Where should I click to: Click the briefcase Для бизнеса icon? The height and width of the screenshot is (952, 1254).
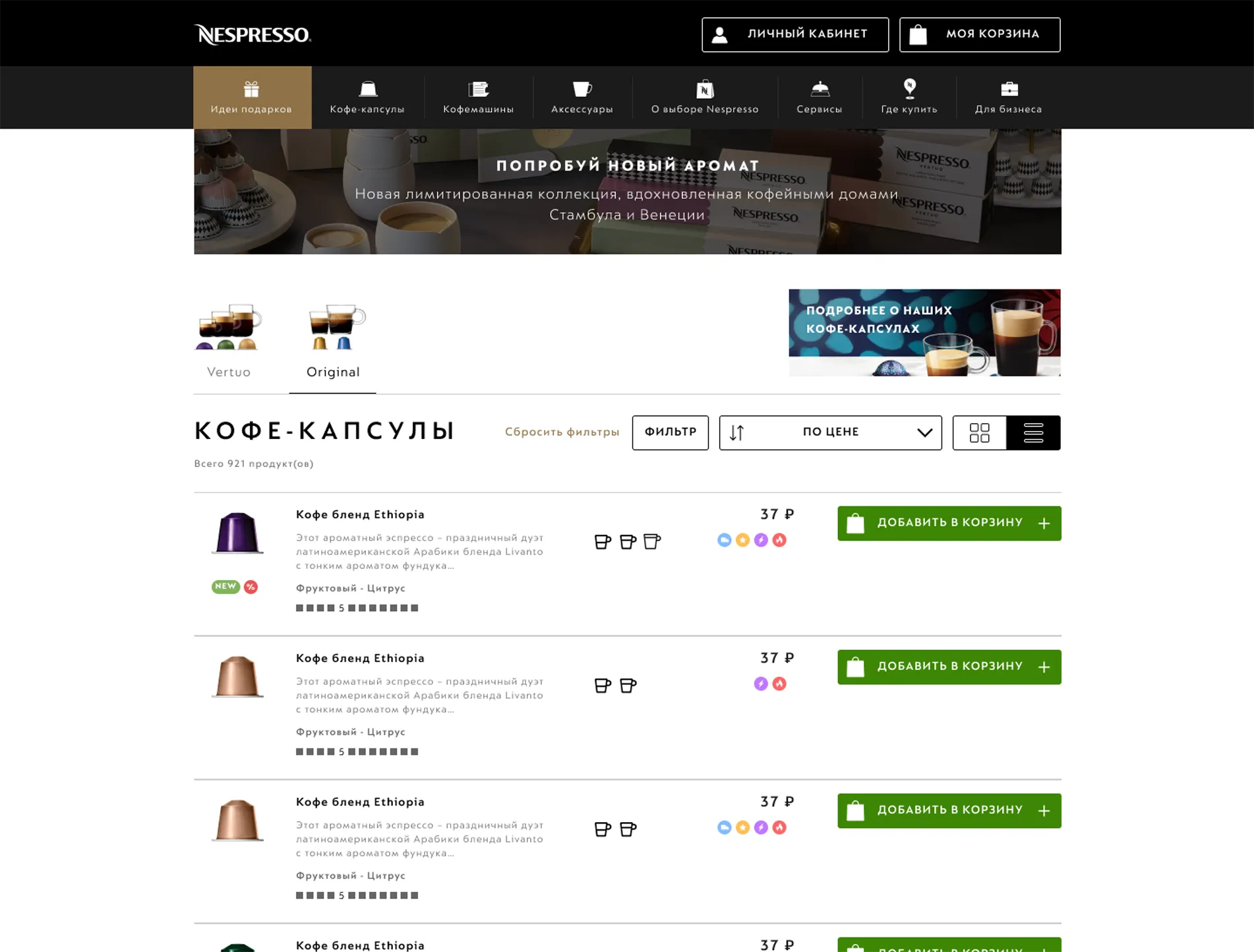click(x=1009, y=88)
